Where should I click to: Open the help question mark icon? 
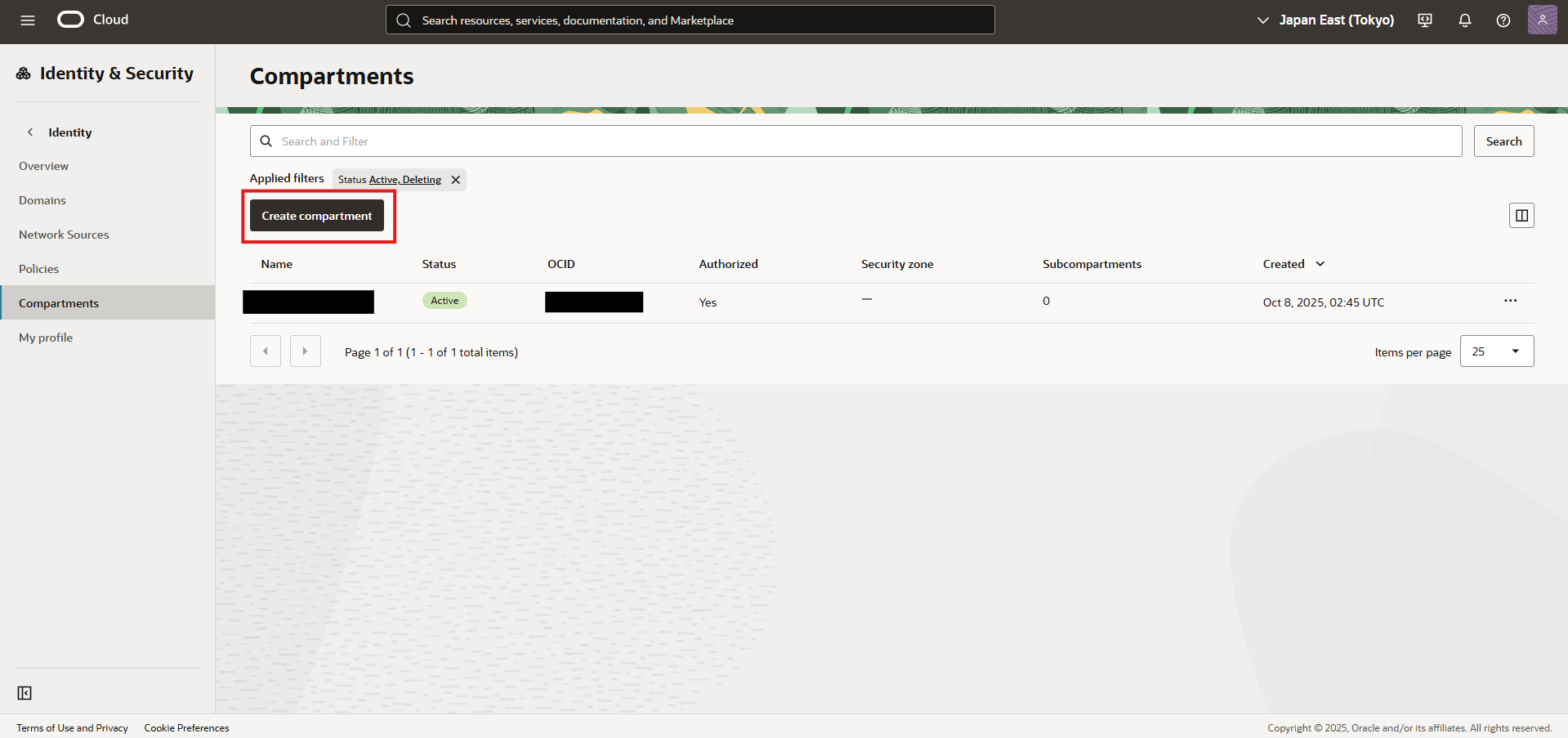pos(1503,20)
